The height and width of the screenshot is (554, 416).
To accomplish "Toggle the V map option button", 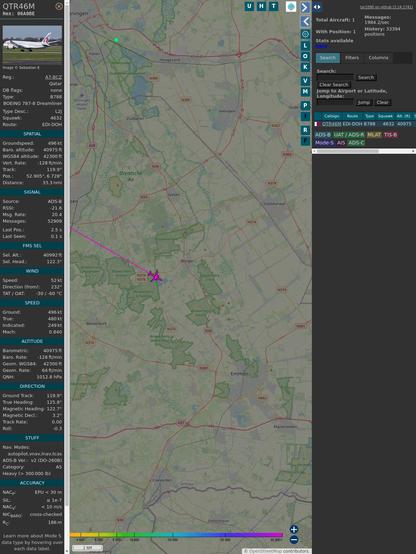I will coord(305,81).
